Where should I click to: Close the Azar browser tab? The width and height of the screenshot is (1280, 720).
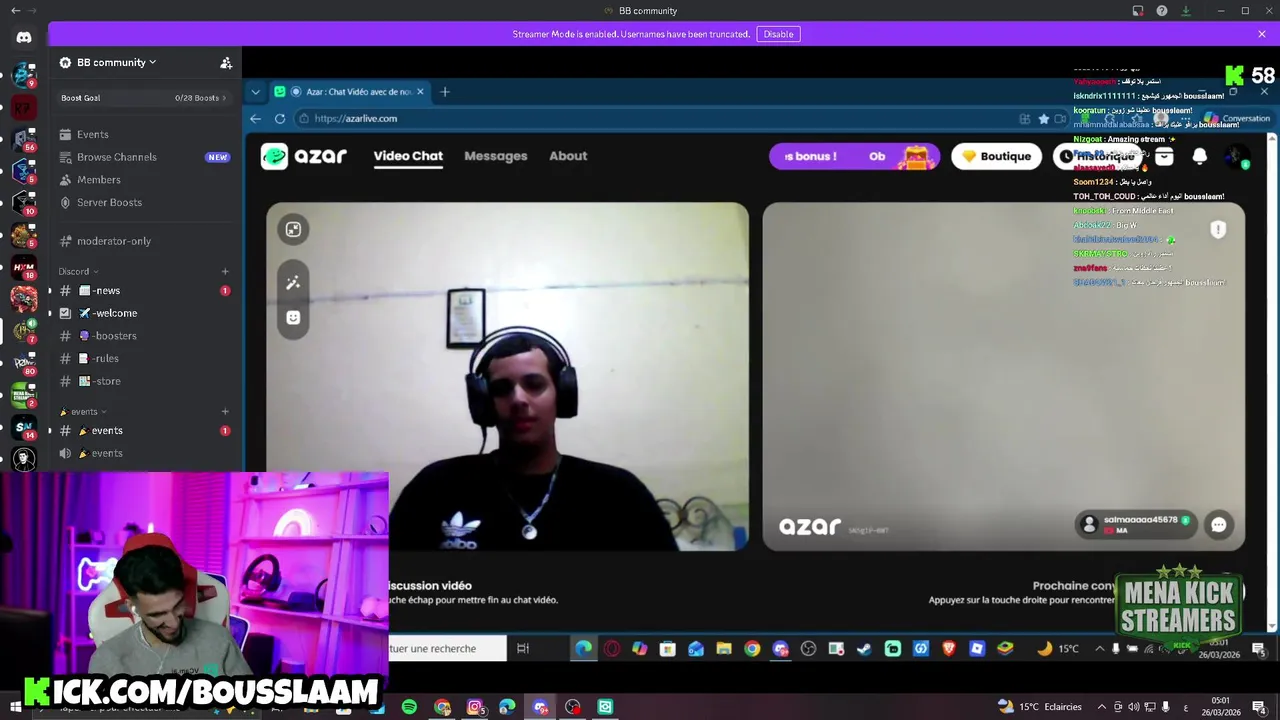tap(420, 92)
